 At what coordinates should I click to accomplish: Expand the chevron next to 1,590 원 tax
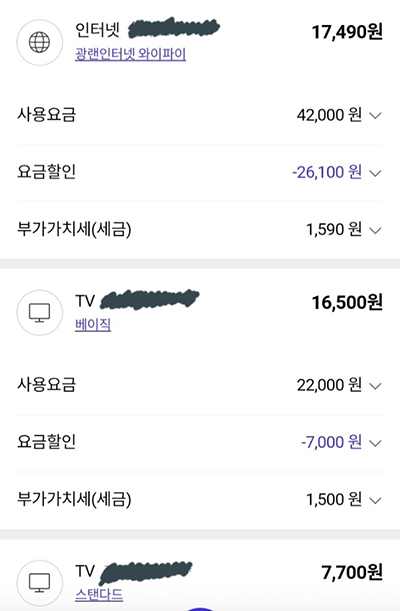375,230
